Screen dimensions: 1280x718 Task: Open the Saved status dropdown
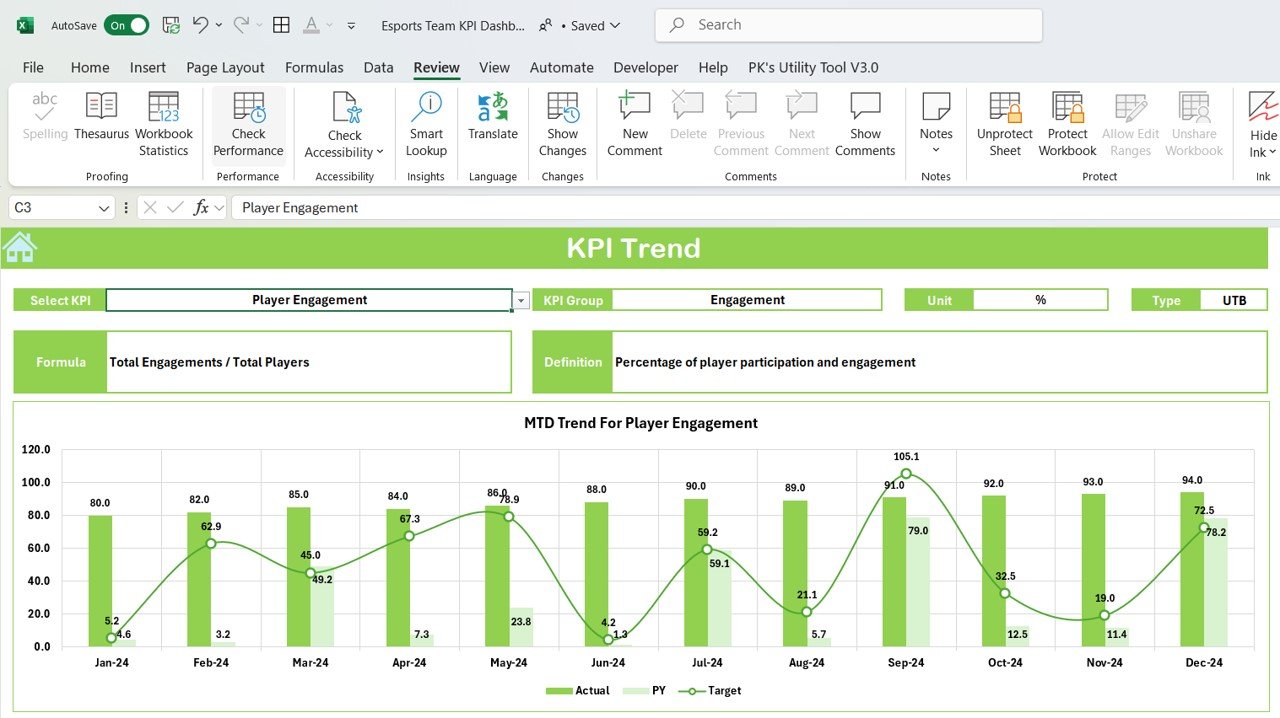[x=615, y=25]
